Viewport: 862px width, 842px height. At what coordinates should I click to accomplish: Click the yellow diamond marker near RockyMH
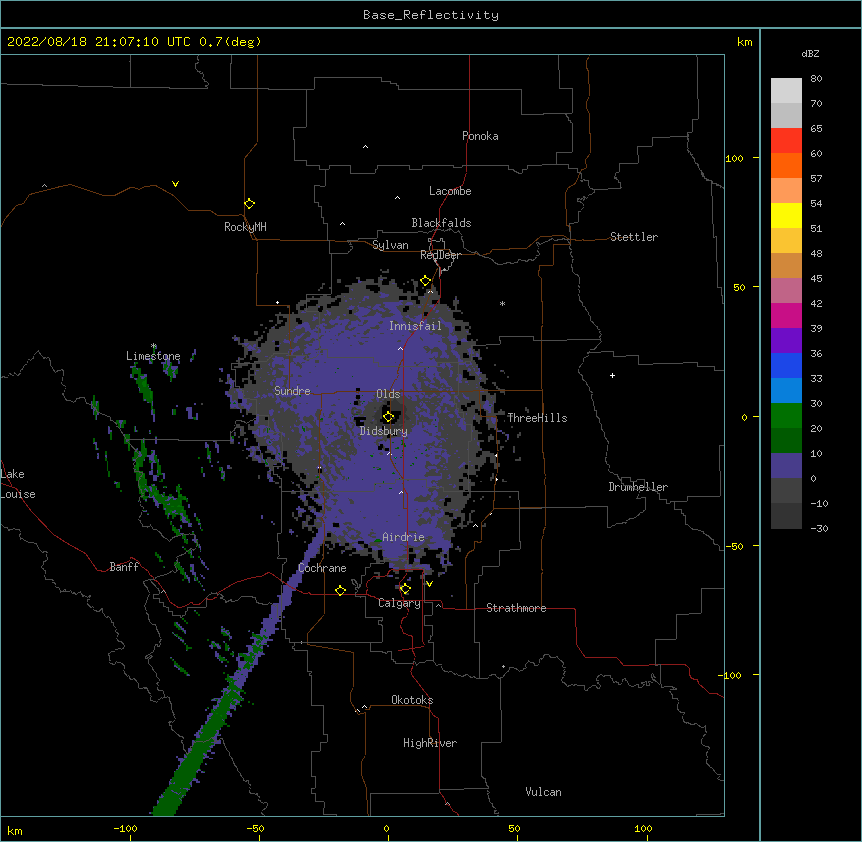[x=249, y=204]
